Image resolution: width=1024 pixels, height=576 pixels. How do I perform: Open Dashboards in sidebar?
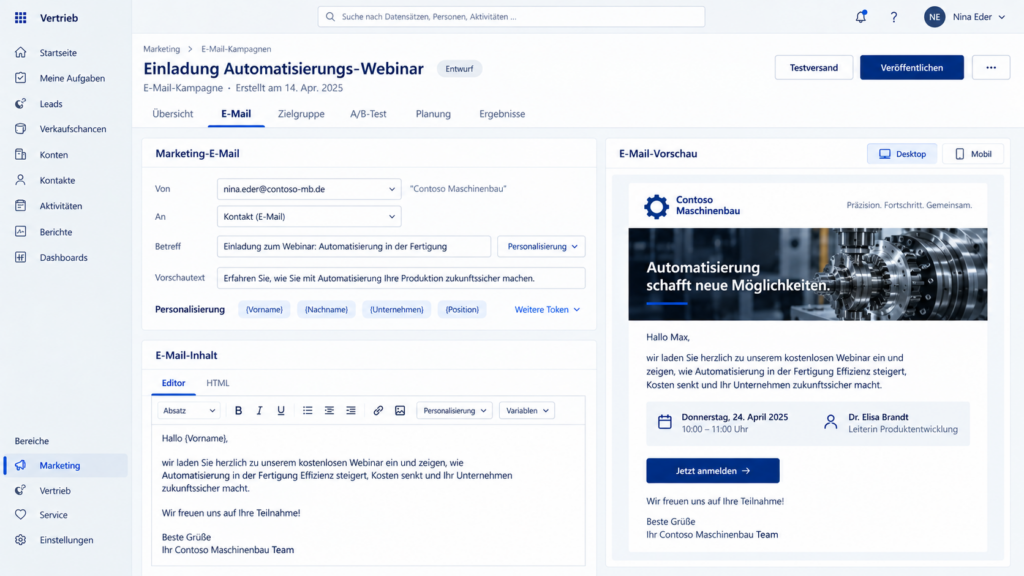(65, 257)
